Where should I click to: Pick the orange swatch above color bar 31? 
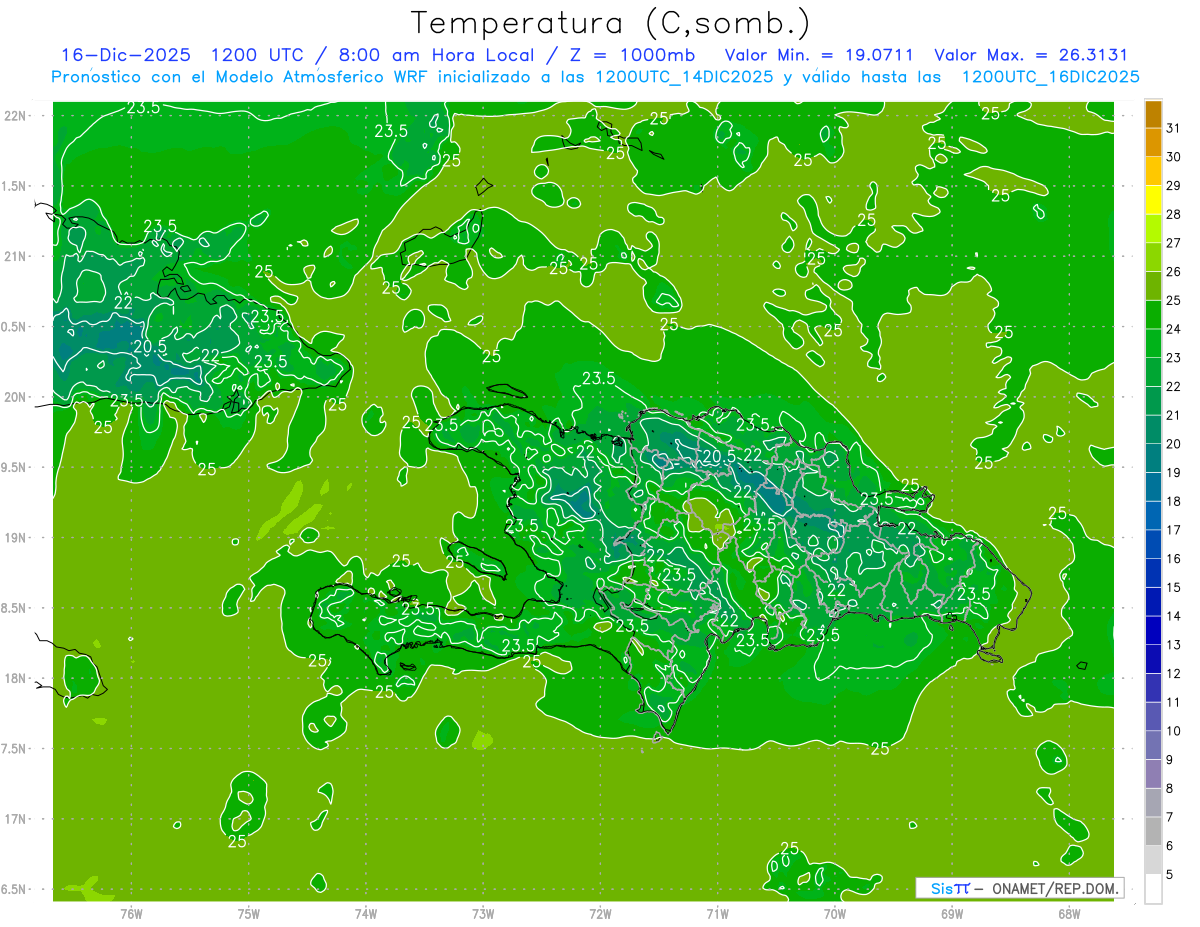point(1153,115)
